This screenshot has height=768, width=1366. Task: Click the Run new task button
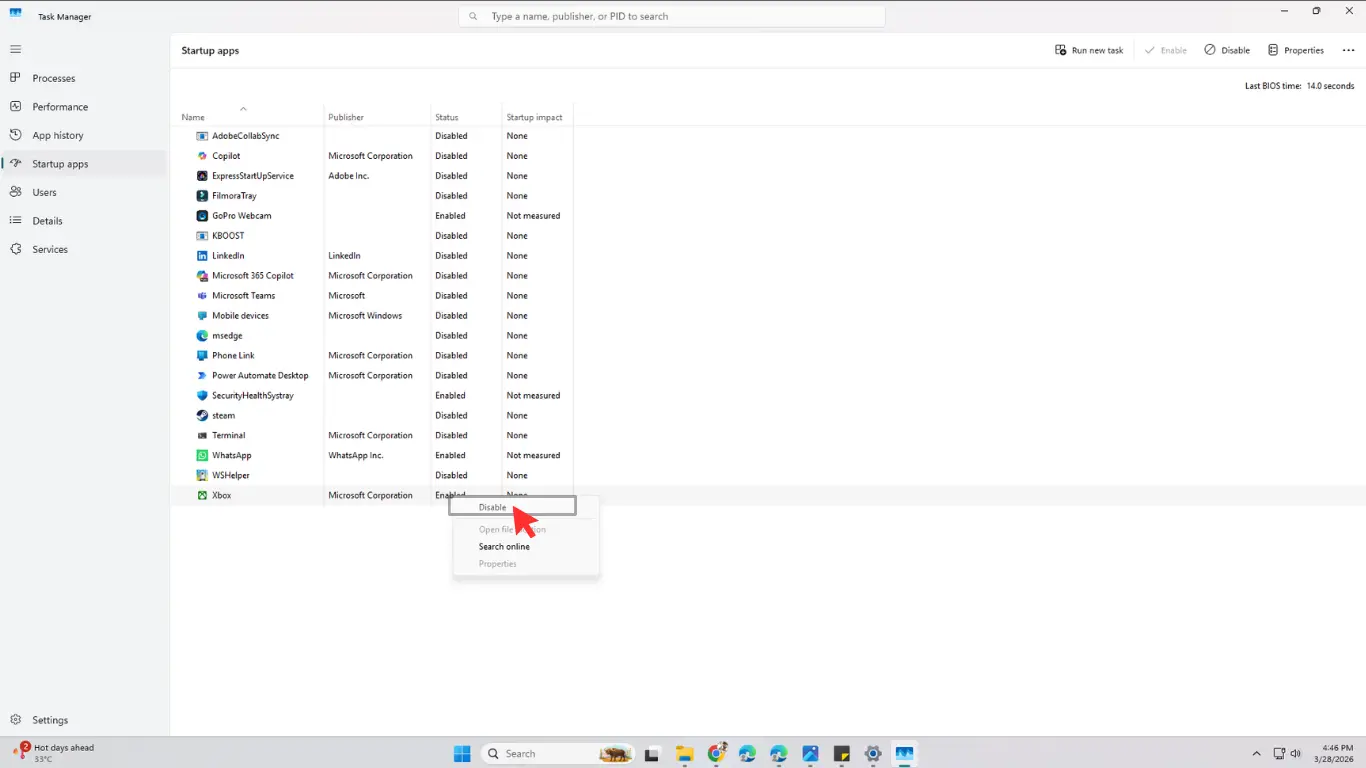point(1089,50)
